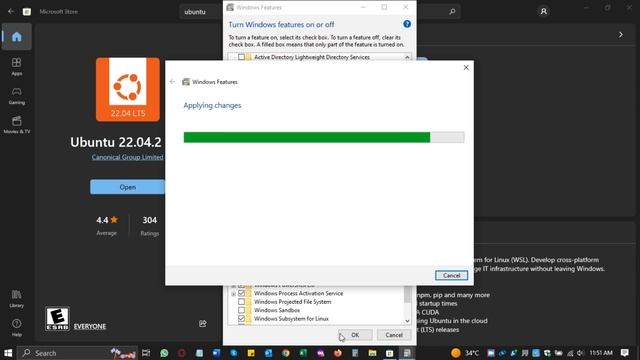The height and width of the screenshot is (360, 640).
Task: Open Movies & TV in Microsoft Store
Action: coord(17,124)
